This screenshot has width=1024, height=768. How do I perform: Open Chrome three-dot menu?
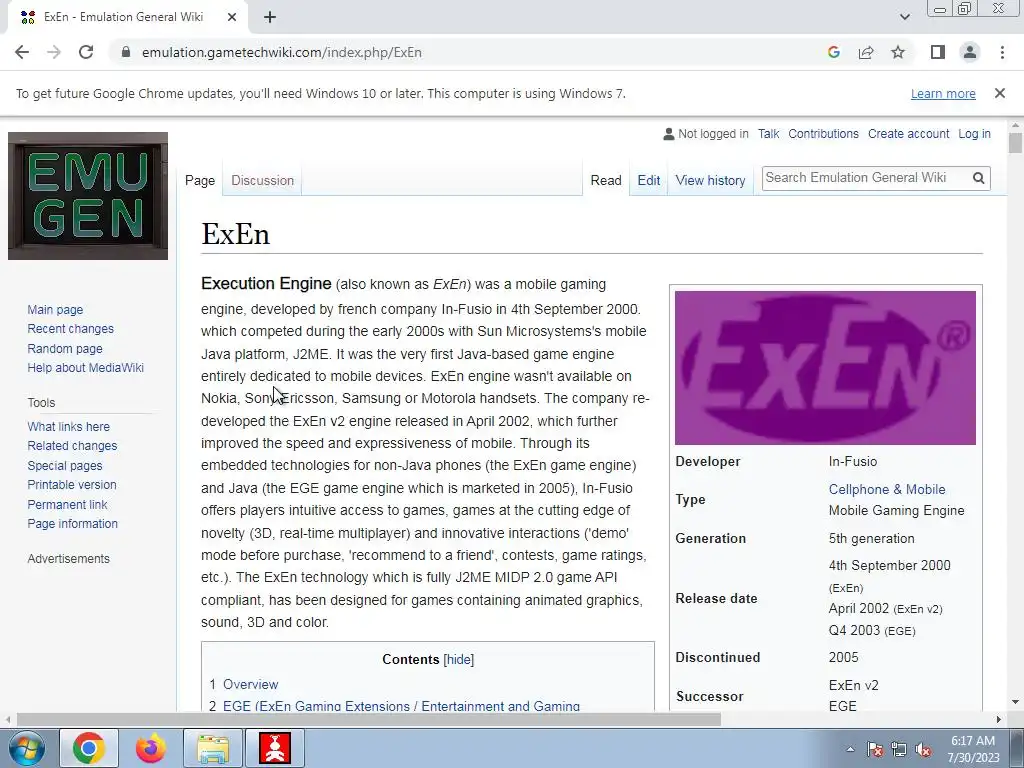(1002, 52)
